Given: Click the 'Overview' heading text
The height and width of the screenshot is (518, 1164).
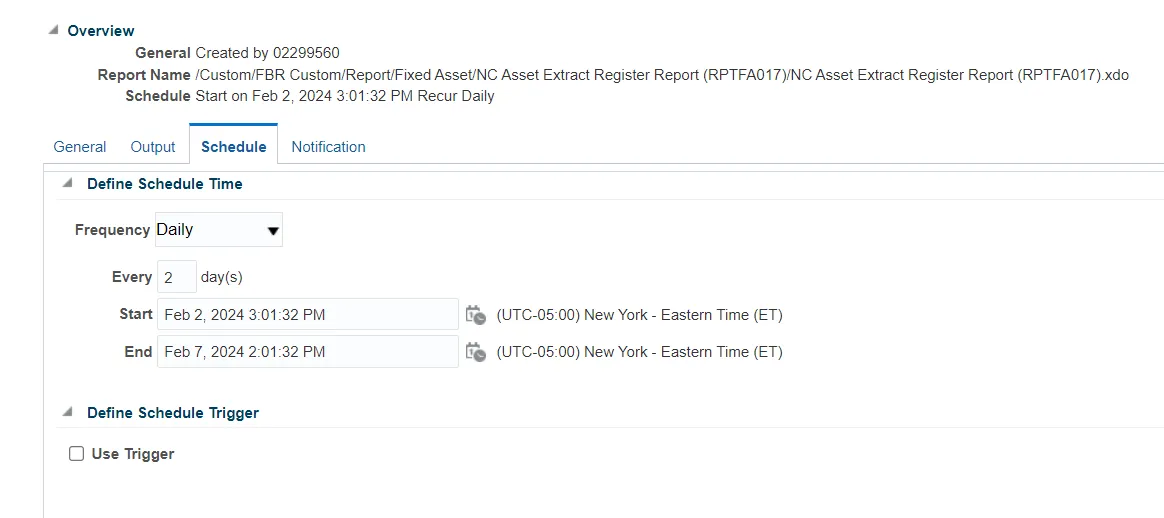Looking at the screenshot, I should [x=101, y=30].
